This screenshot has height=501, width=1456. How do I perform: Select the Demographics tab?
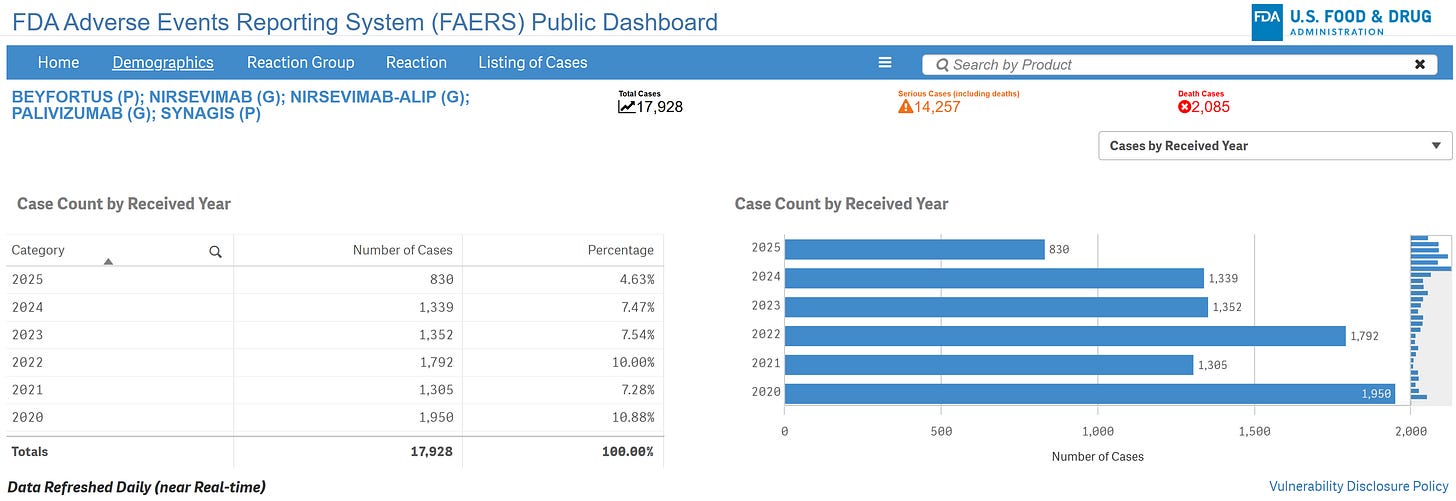[163, 62]
